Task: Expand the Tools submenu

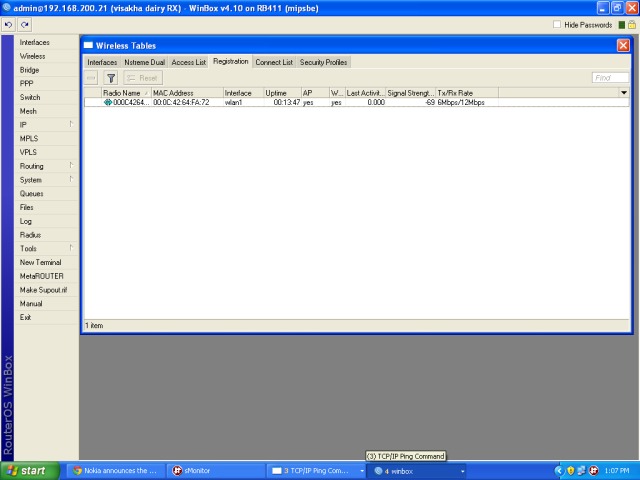Action: click(x=71, y=248)
